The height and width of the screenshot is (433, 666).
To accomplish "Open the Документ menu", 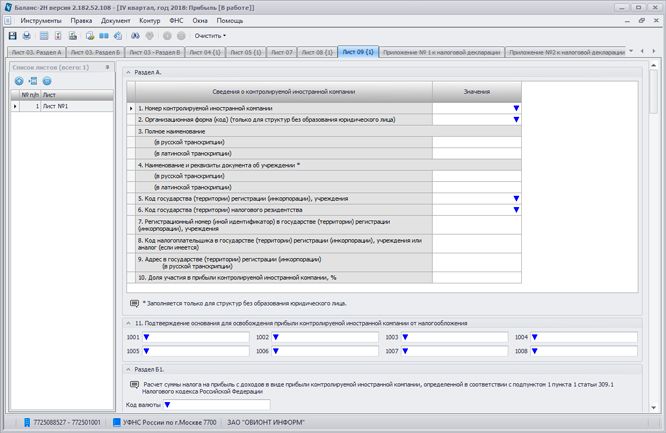I will 116,21.
